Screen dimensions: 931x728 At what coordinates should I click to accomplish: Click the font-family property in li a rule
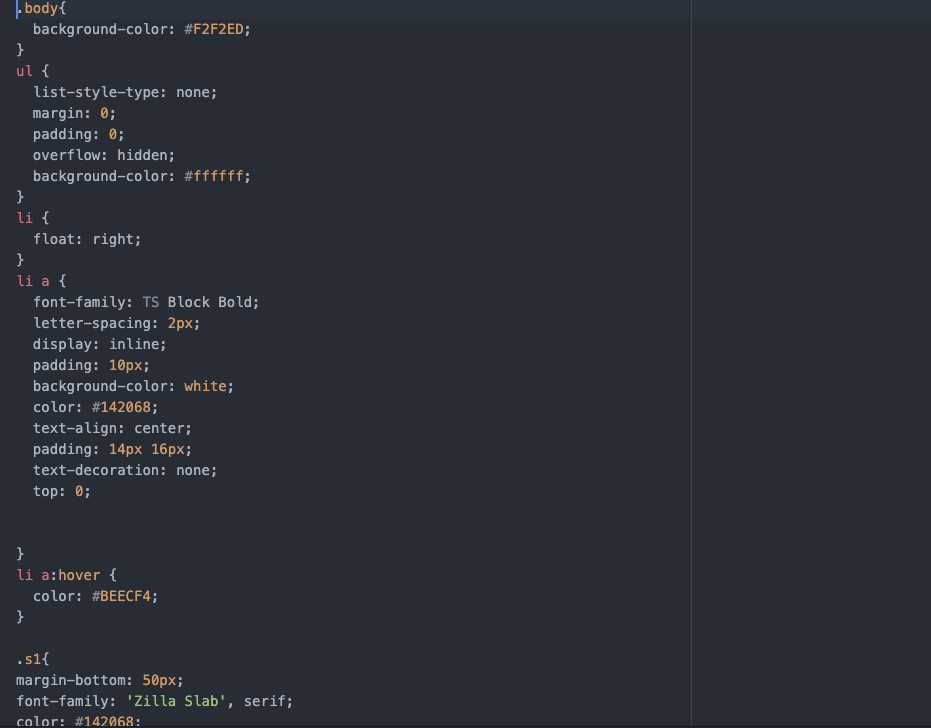click(x=79, y=302)
